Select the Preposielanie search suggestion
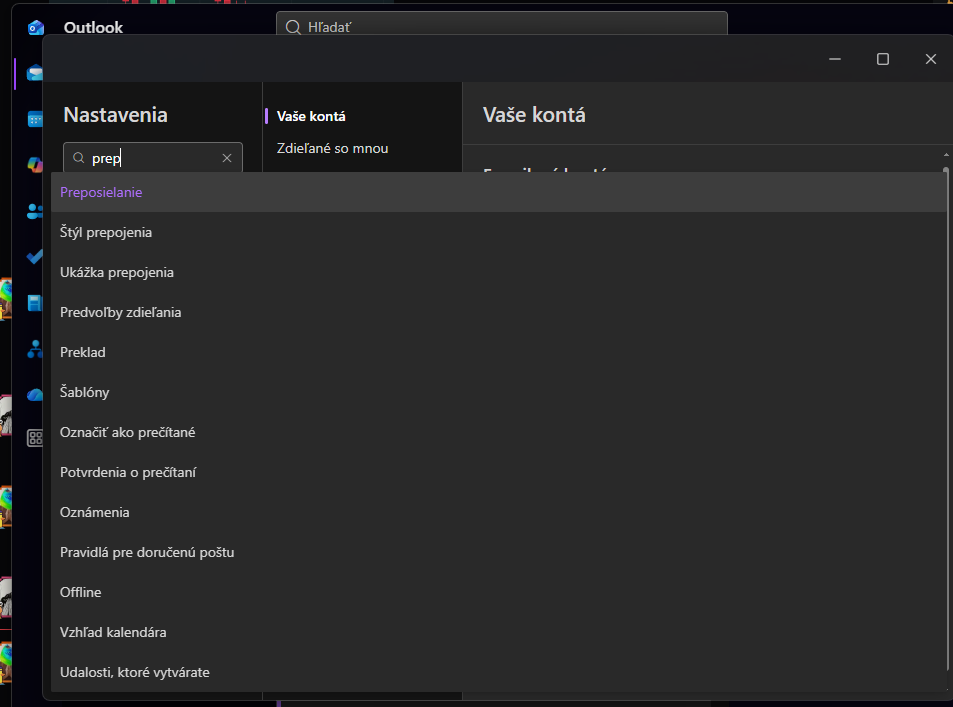953x707 pixels. tap(101, 192)
